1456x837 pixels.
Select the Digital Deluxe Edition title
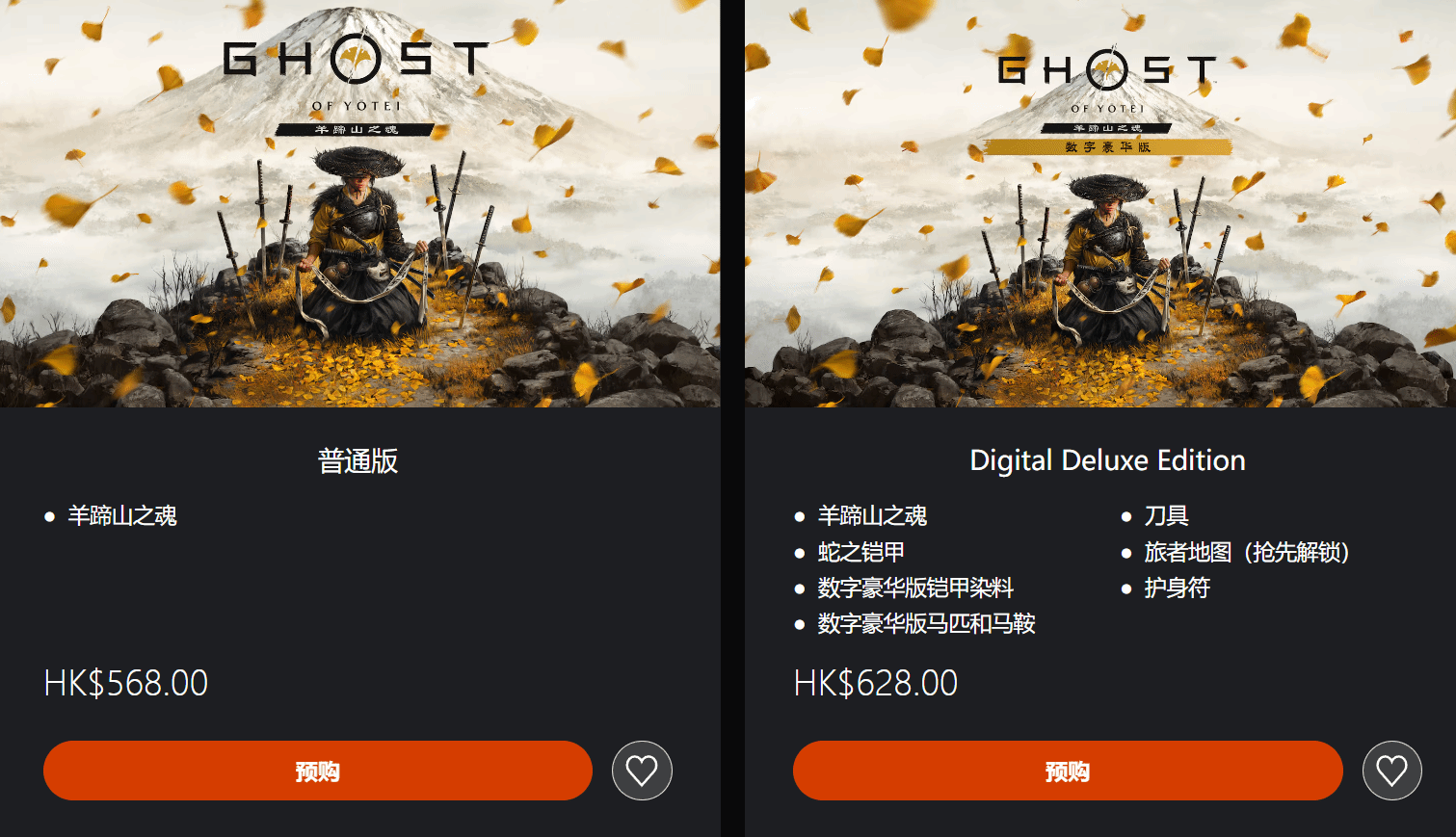pos(1107,460)
